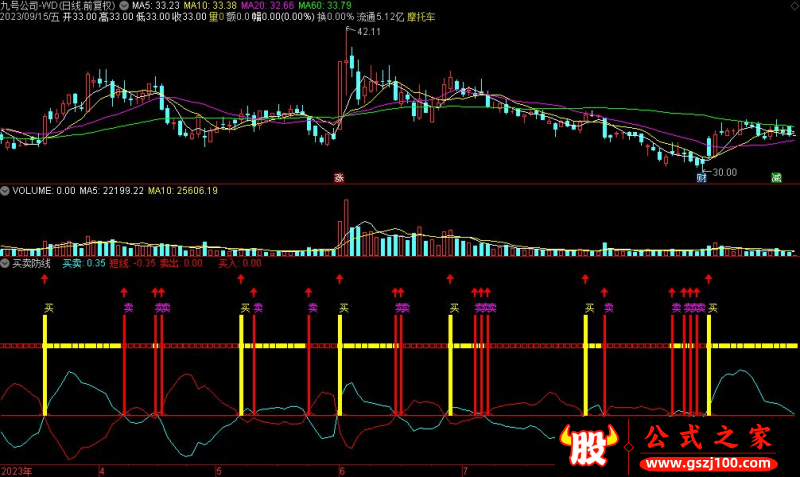Click the month 5 axis label
This screenshot has height=477, width=800.
click(219, 471)
